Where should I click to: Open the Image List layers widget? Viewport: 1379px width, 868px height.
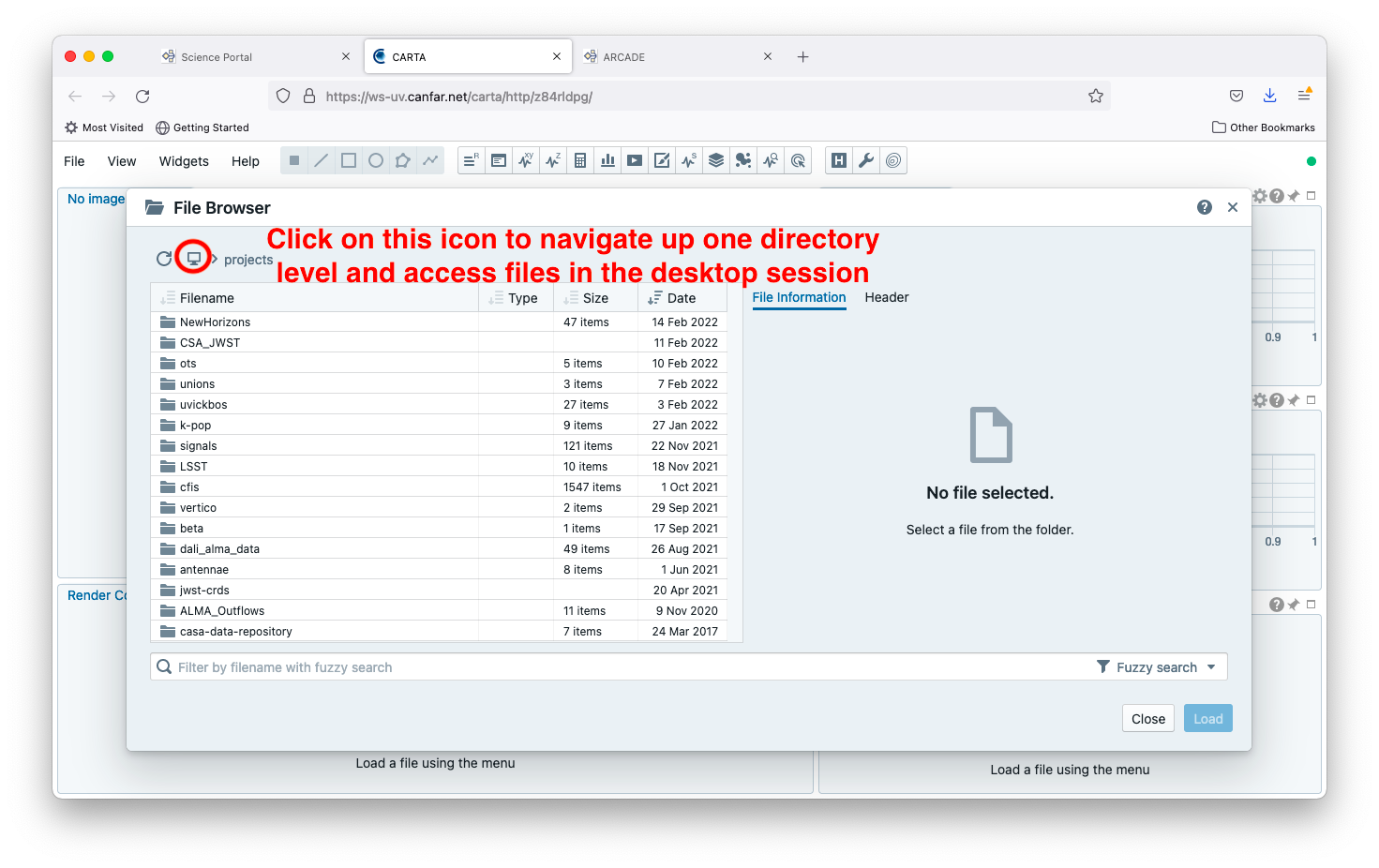716,160
